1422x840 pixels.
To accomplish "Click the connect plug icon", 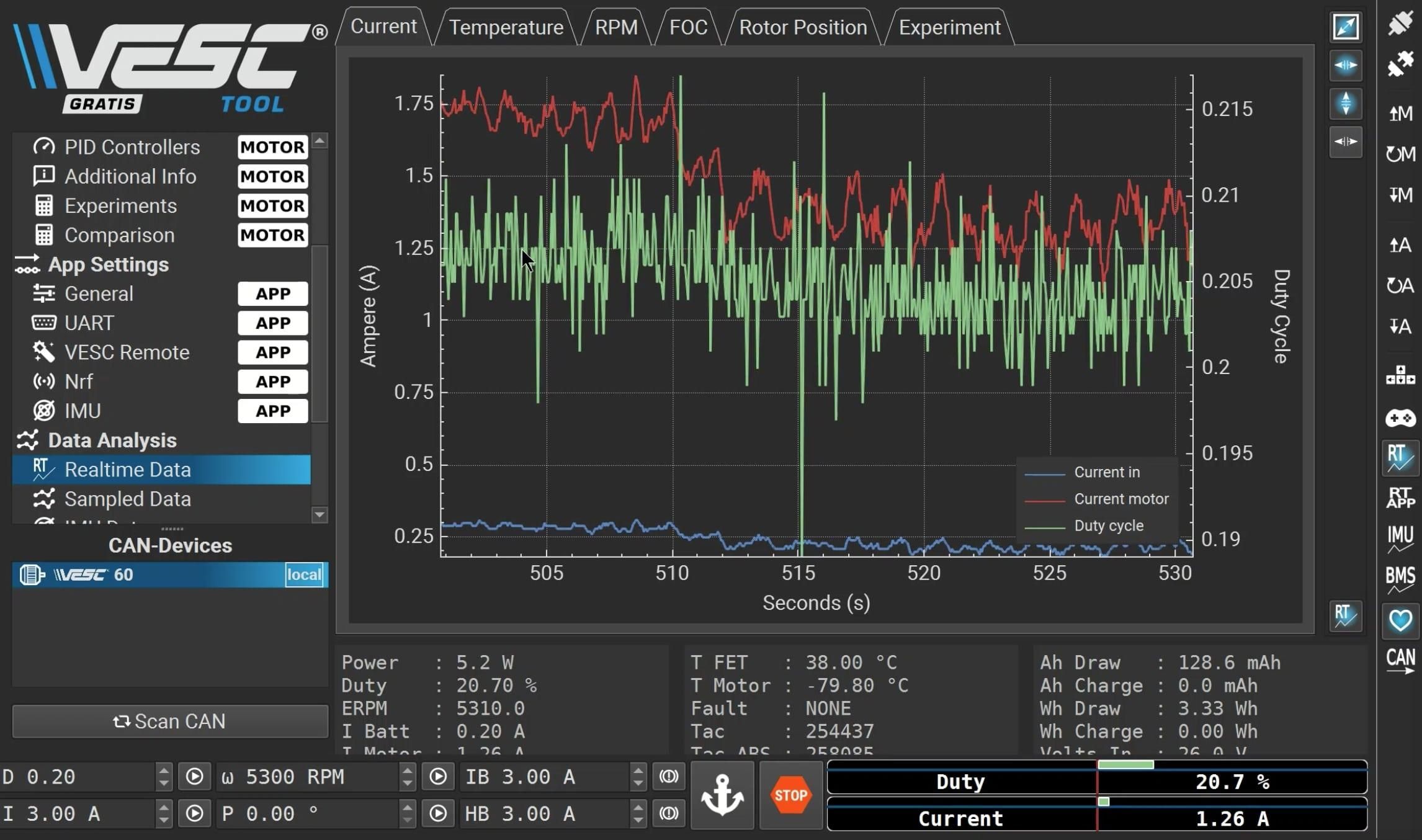I will click(1400, 24).
